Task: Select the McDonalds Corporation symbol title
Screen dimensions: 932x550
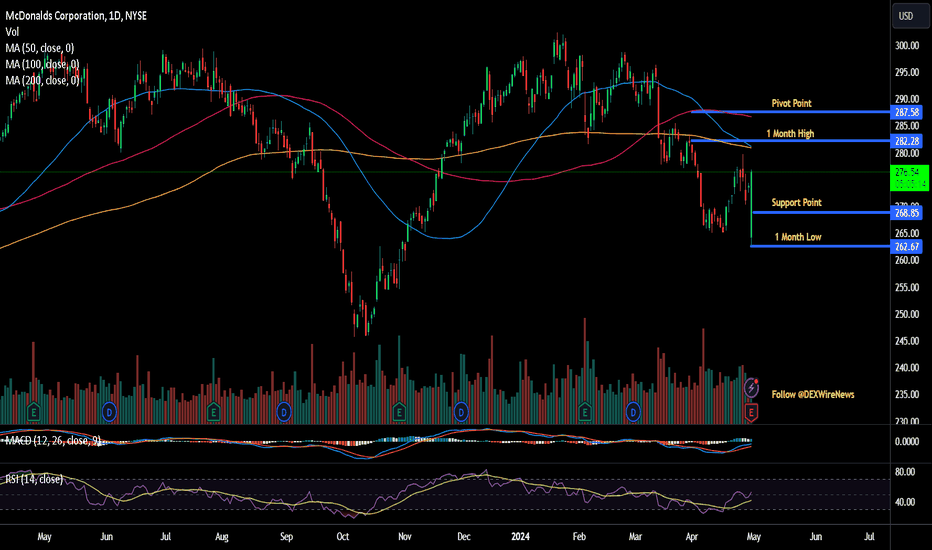Action: pos(76,16)
